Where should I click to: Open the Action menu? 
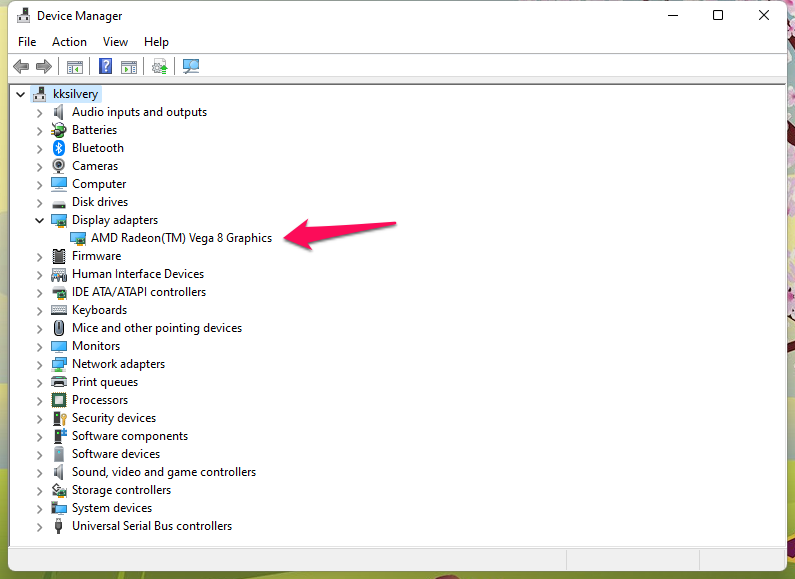[x=69, y=42]
